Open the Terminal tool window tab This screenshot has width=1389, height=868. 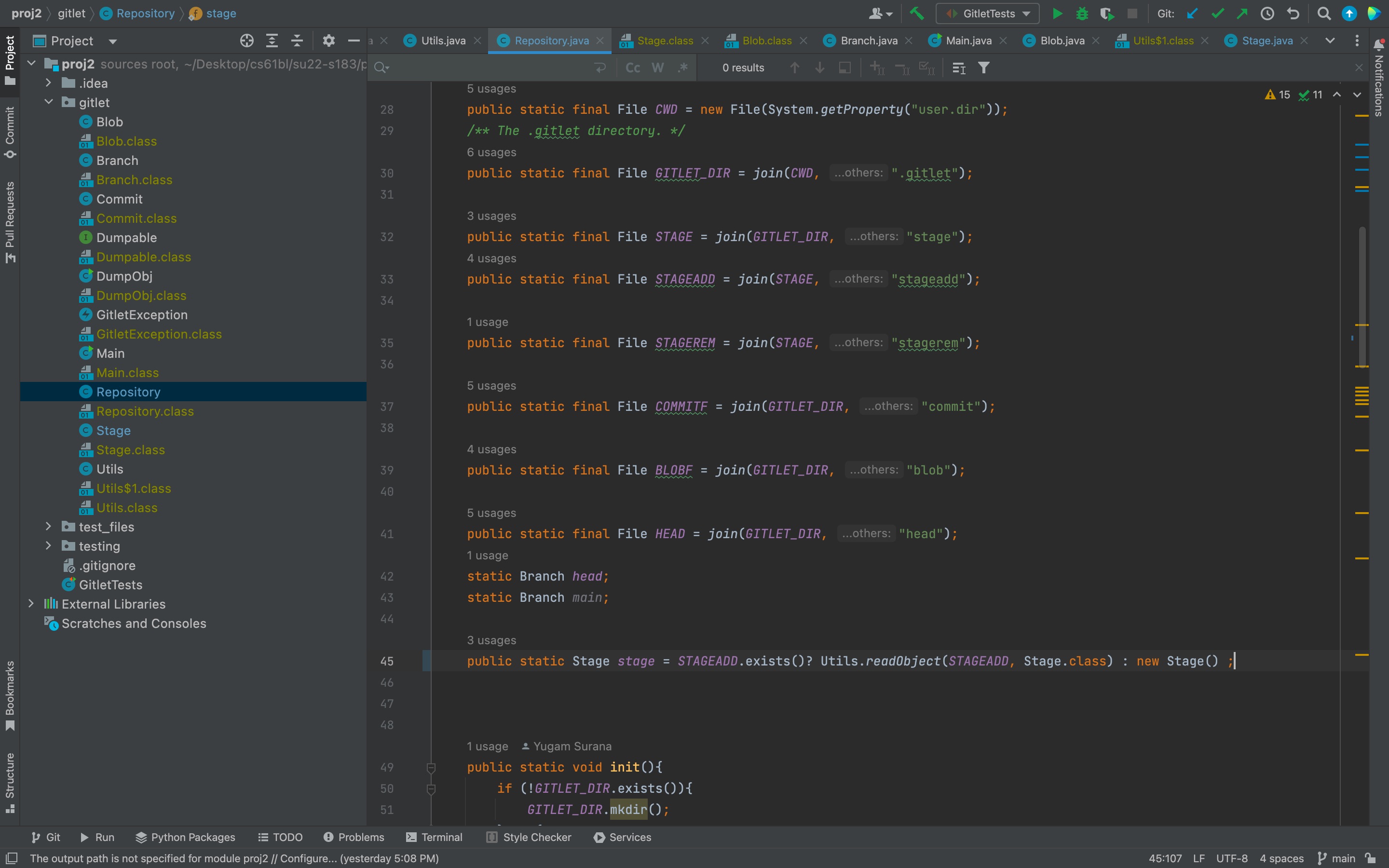point(434,837)
